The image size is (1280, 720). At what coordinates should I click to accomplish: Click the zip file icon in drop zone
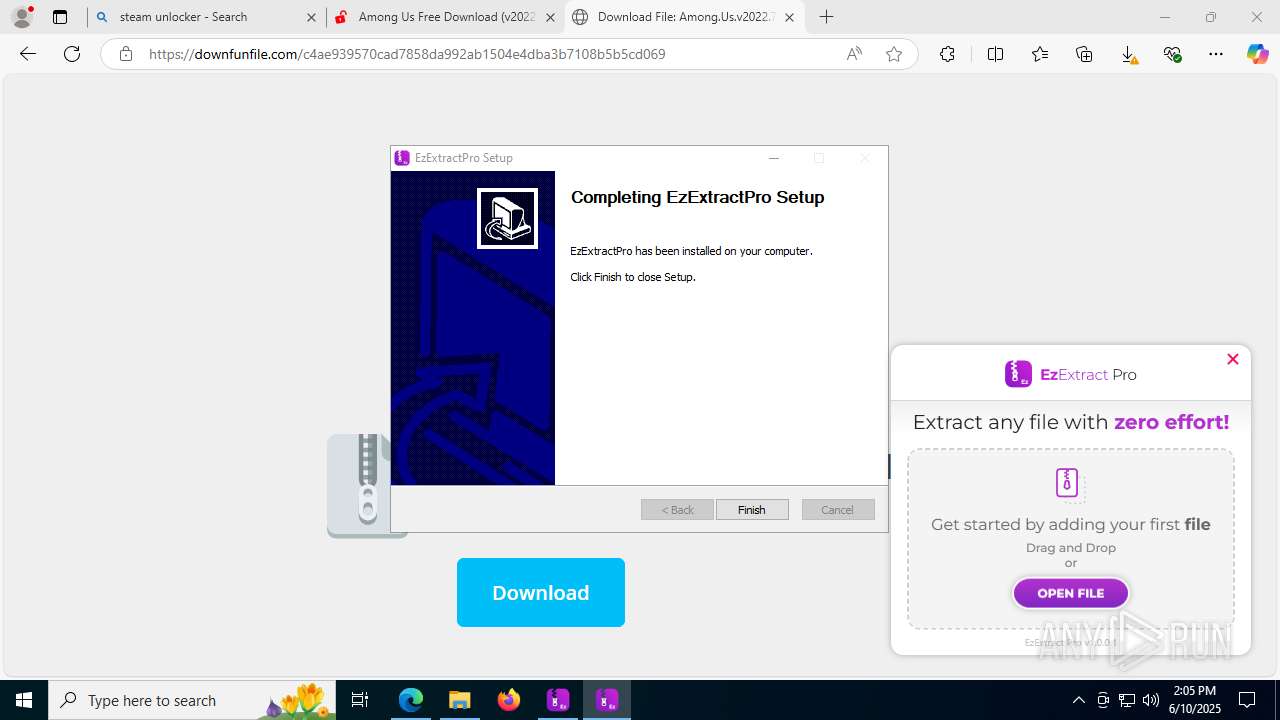point(1068,483)
